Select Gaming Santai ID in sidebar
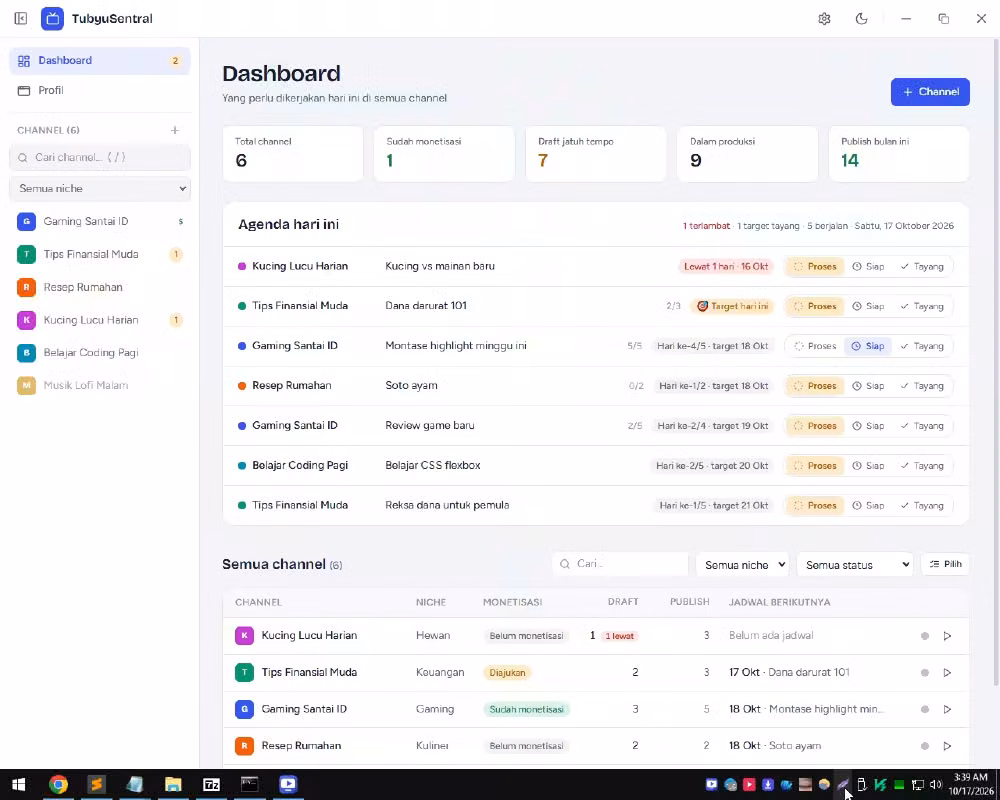This screenshot has width=1000, height=800. [x=99, y=221]
